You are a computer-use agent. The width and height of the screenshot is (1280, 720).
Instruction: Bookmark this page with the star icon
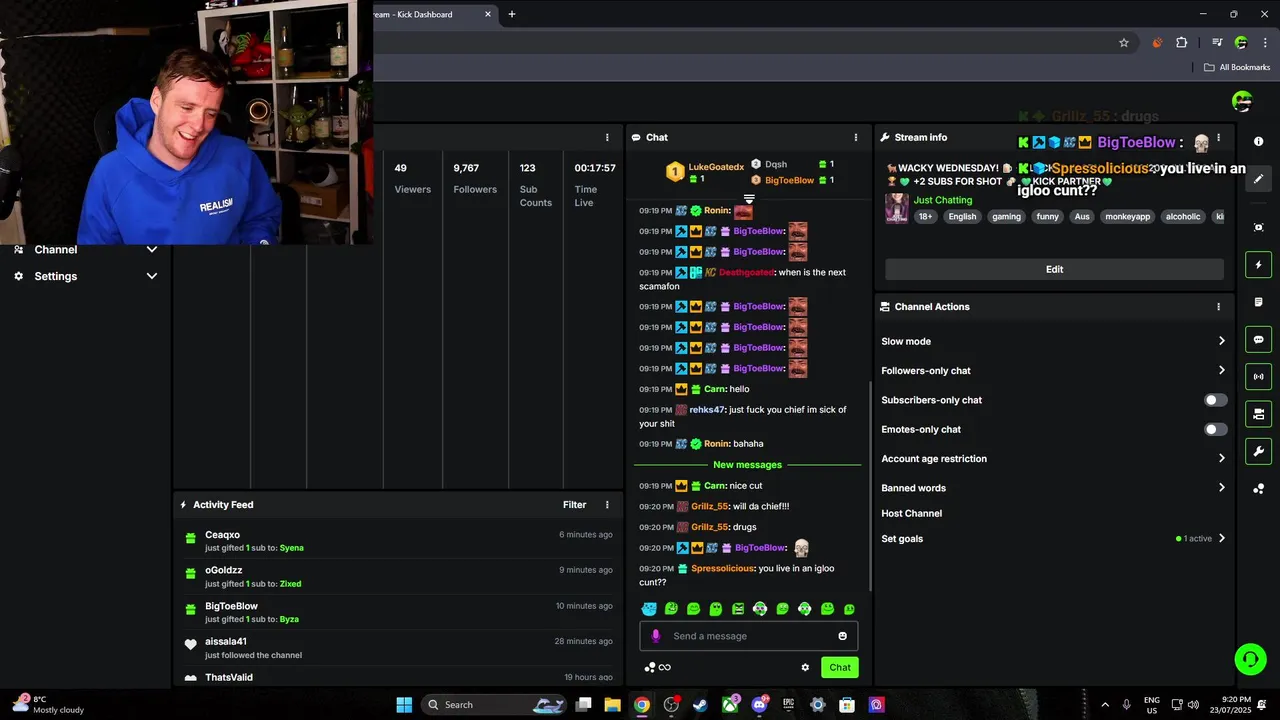[x=1124, y=42]
